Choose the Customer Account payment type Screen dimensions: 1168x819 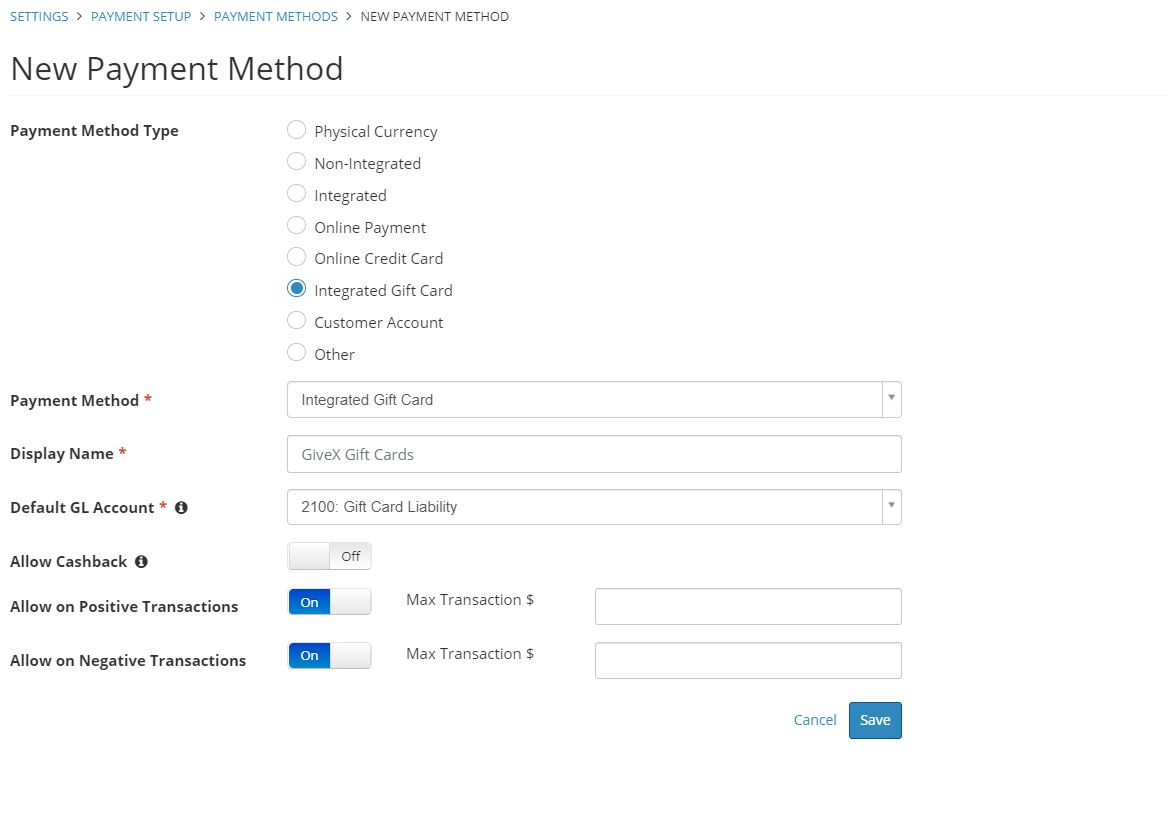click(296, 320)
